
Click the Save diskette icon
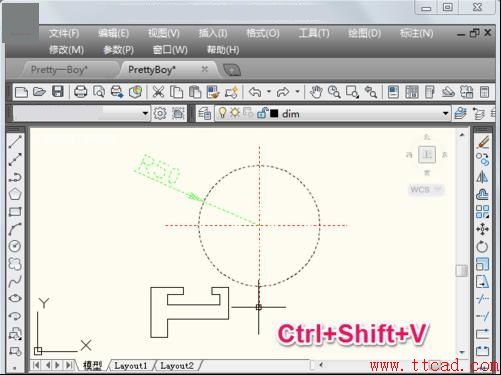click(x=58, y=92)
